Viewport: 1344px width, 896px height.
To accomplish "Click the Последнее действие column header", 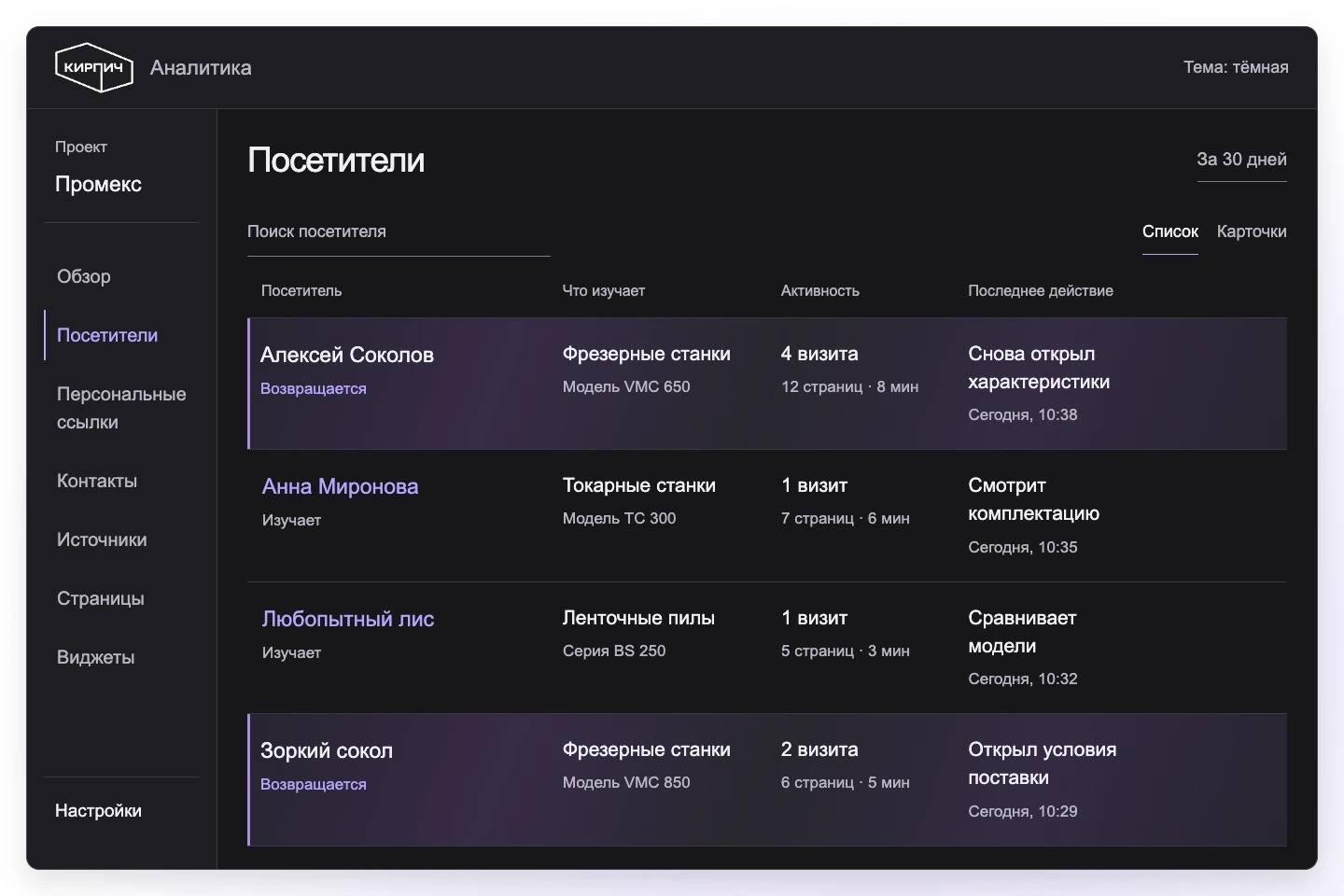I will 1041,290.
